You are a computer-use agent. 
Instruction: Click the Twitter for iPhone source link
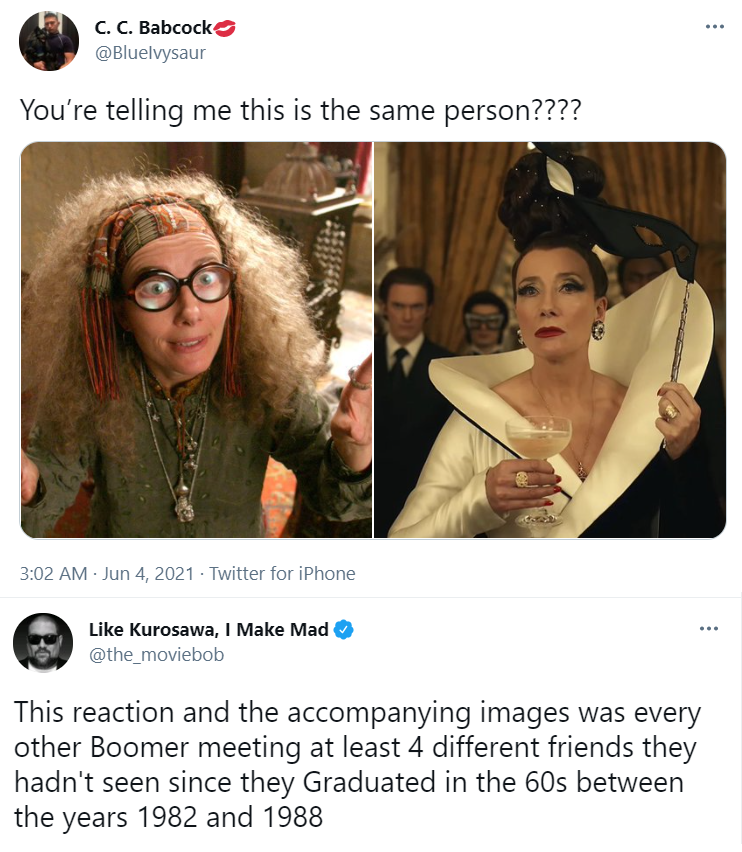(x=282, y=573)
